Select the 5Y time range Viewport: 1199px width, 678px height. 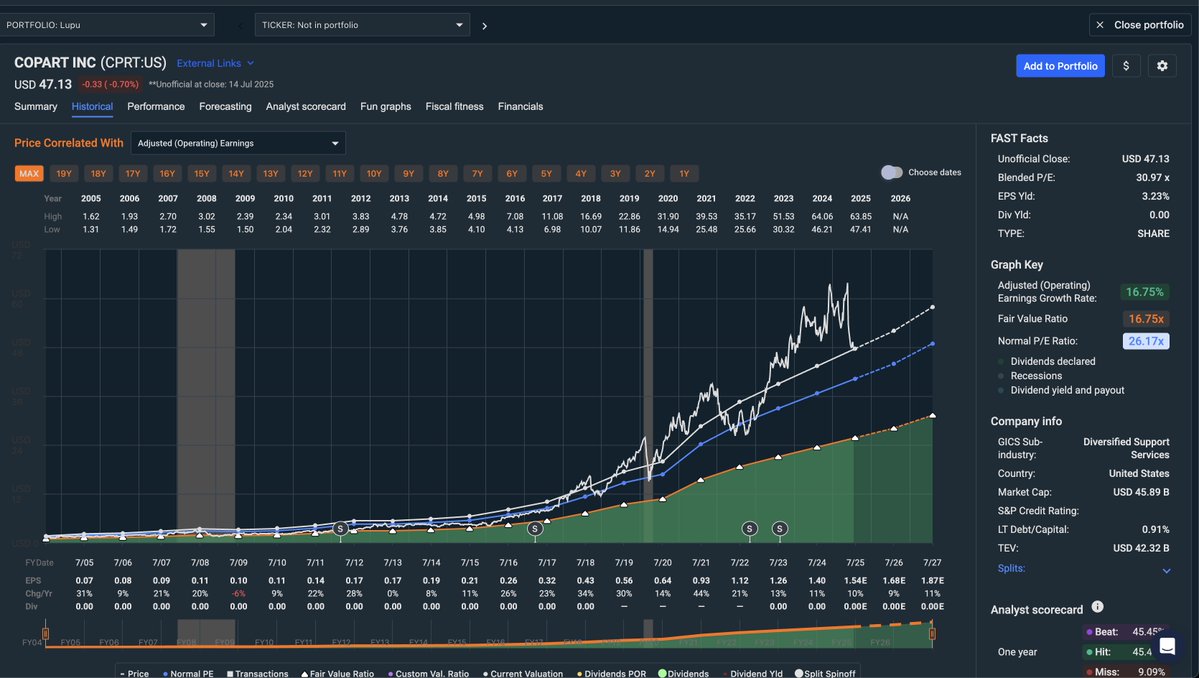547,174
